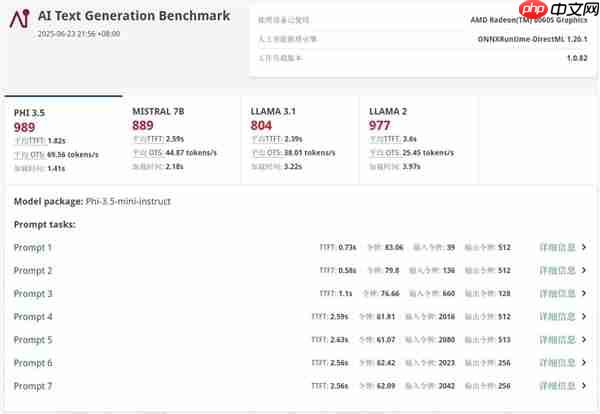Open 详细信息 link for Prompt 1
600x414 pixels.
pyautogui.click(x=557, y=247)
